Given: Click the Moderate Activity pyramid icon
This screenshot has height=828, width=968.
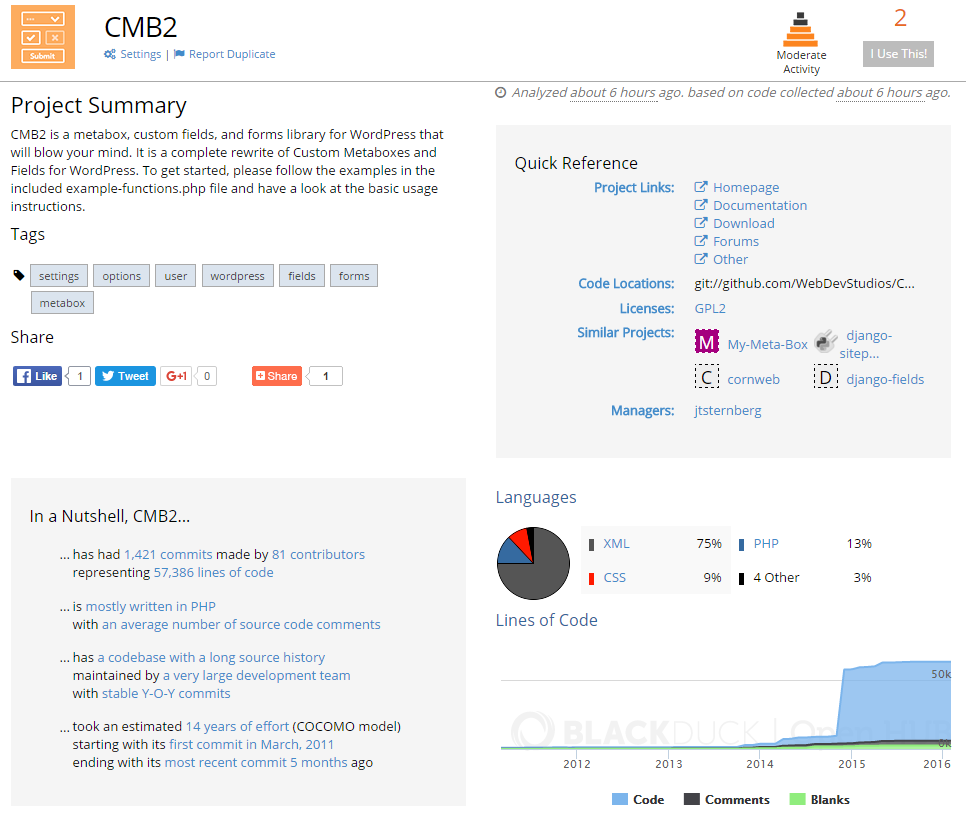Looking at the screenshot, I should point(800,29).
